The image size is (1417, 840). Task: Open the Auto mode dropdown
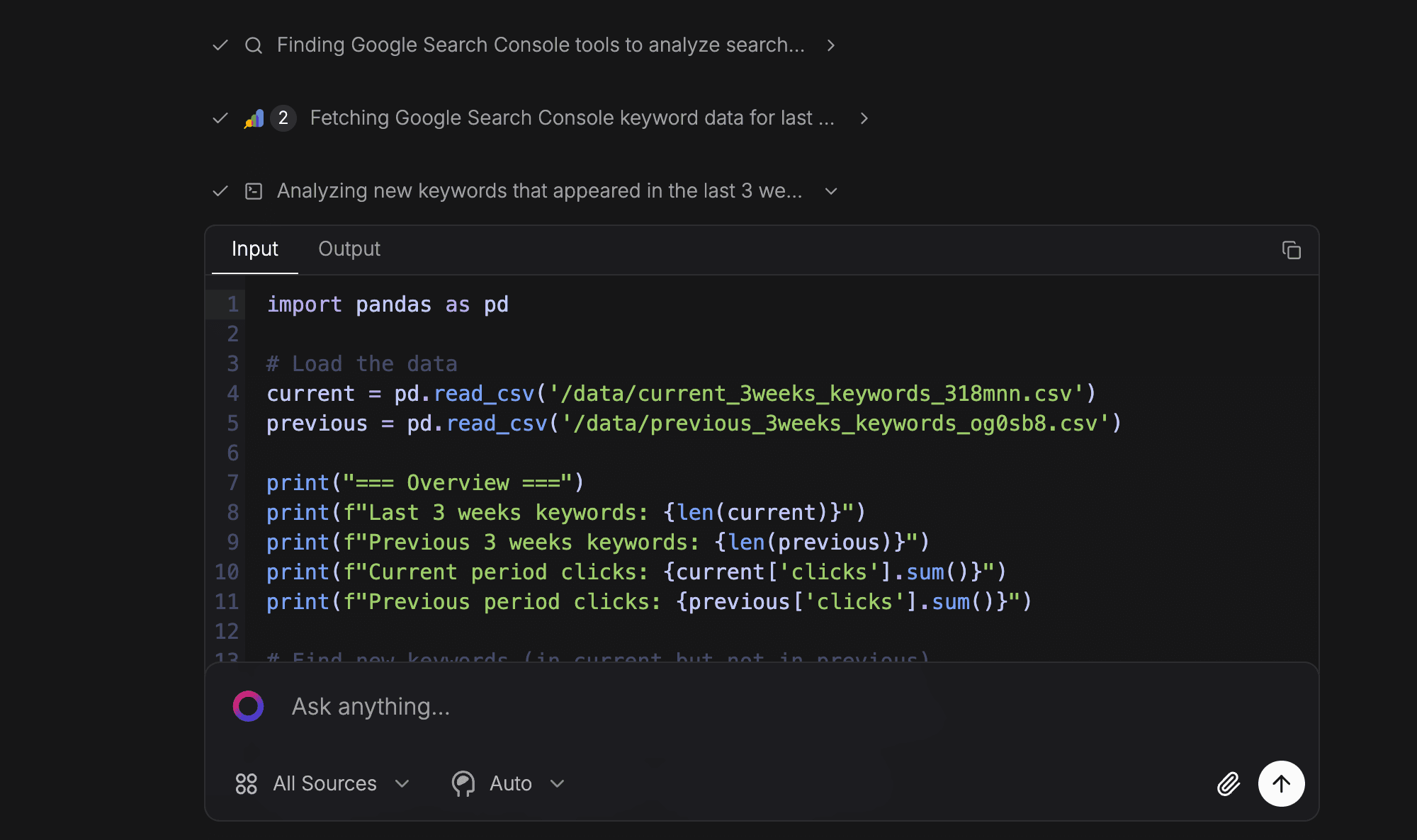(509, 784)
